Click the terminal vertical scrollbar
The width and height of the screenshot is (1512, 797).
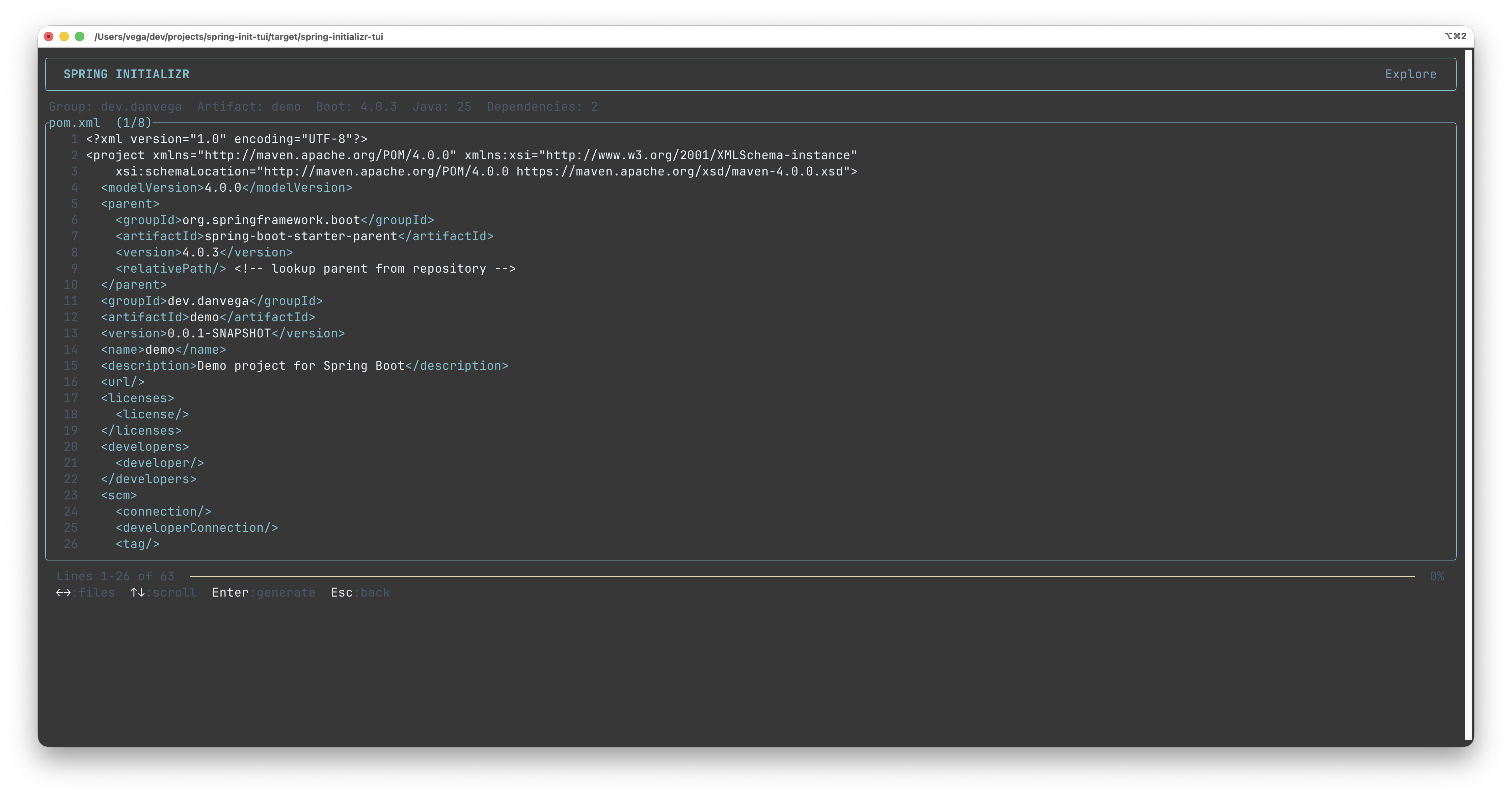coord(1468,394)
